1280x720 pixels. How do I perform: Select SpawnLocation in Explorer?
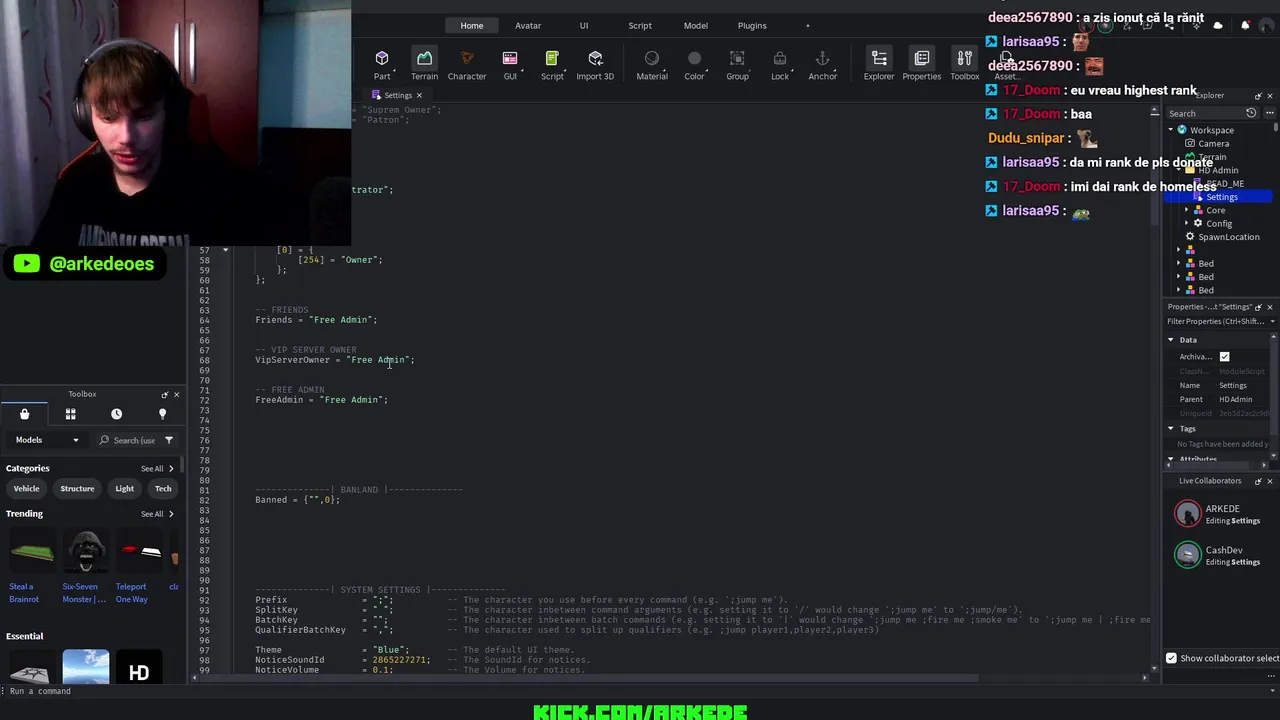(1228, 237)
